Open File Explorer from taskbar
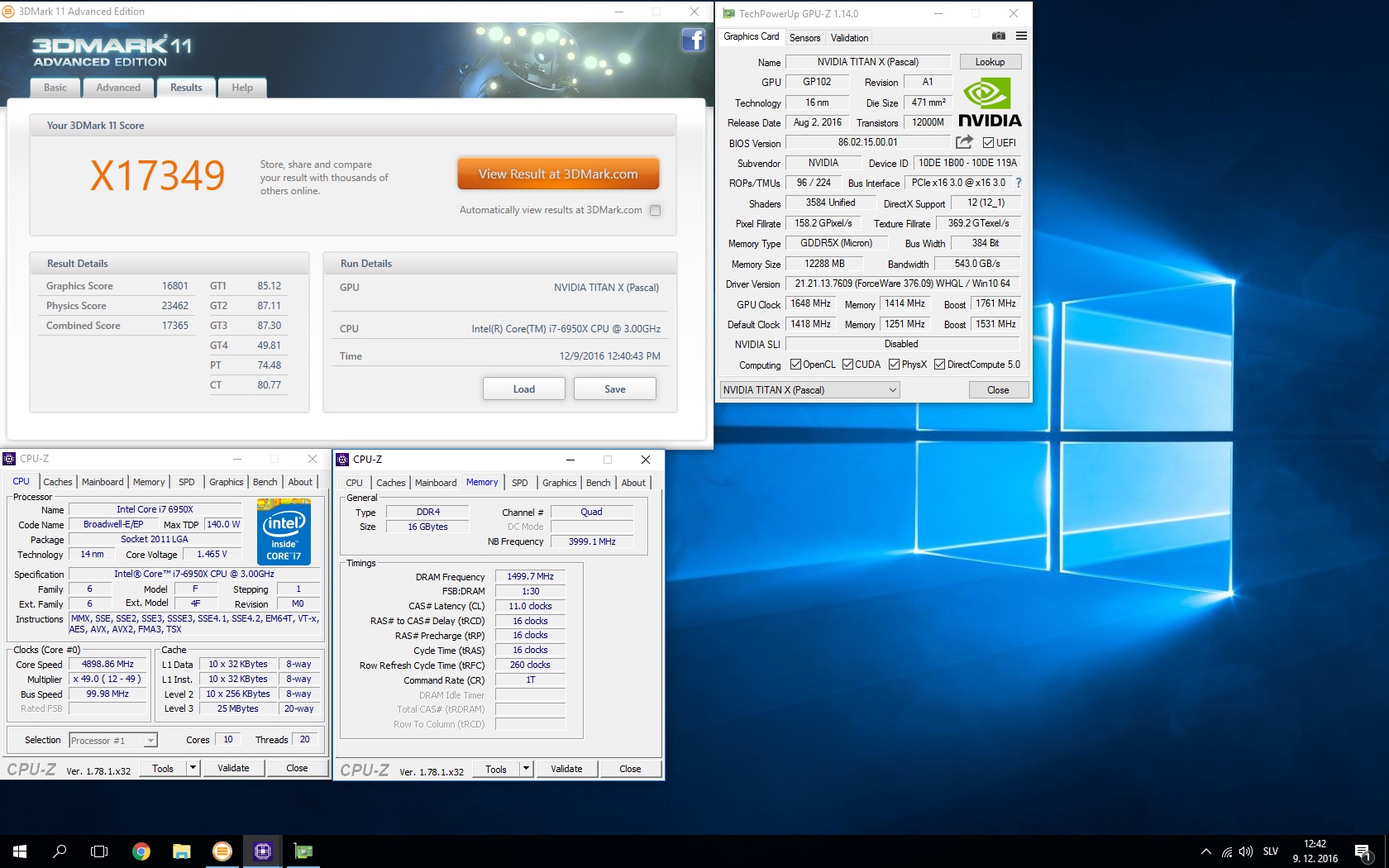This screenshot has width=1389, height=868. point(181,851)
